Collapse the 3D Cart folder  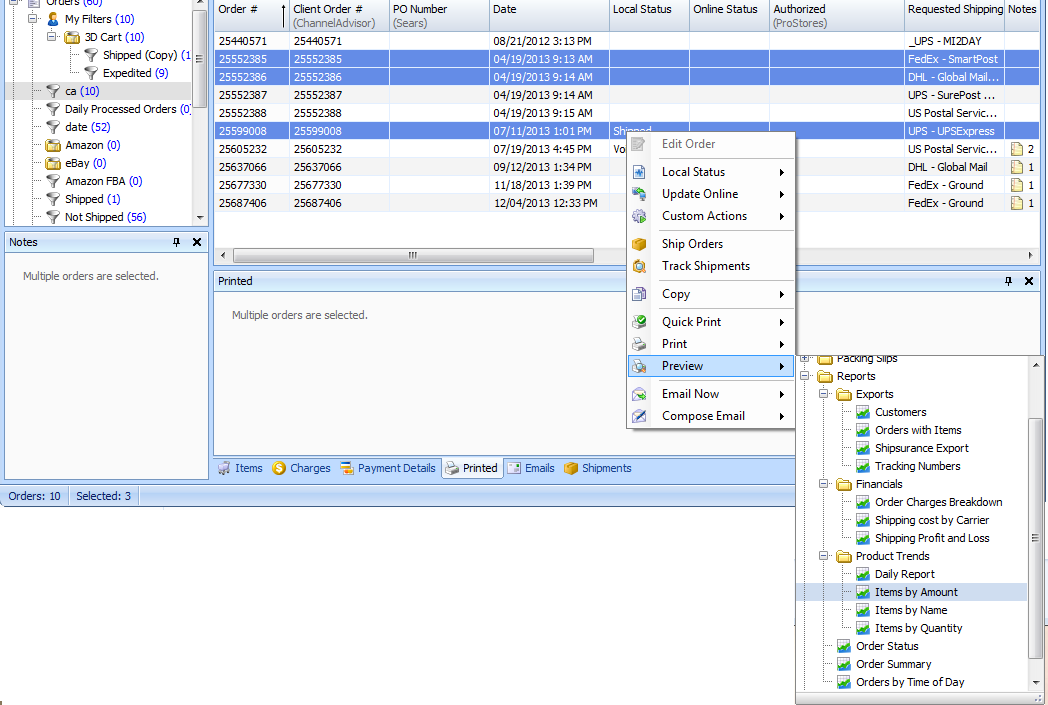click(52, 37)
